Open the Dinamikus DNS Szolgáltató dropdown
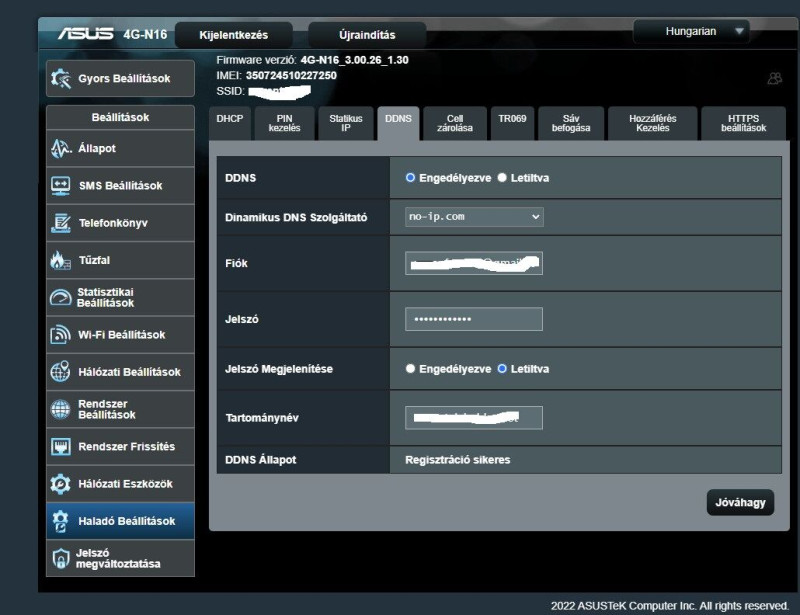Viewport: 800px width, 615px height. click(x=474, y=217)
